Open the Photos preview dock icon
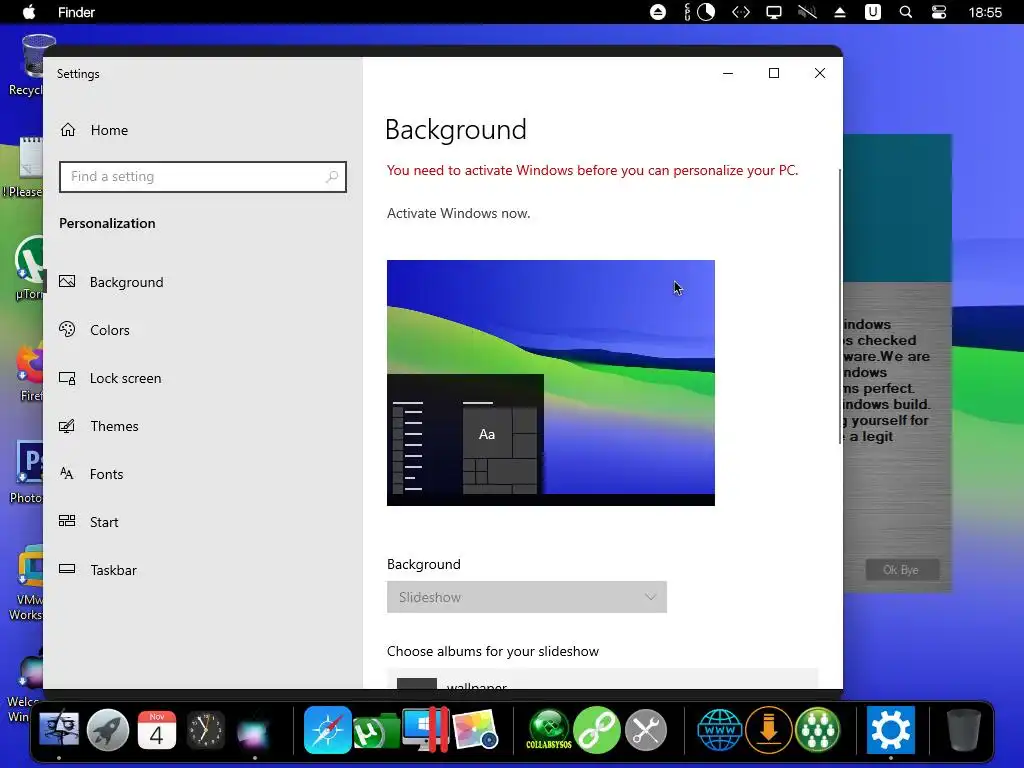 point(475,729)
